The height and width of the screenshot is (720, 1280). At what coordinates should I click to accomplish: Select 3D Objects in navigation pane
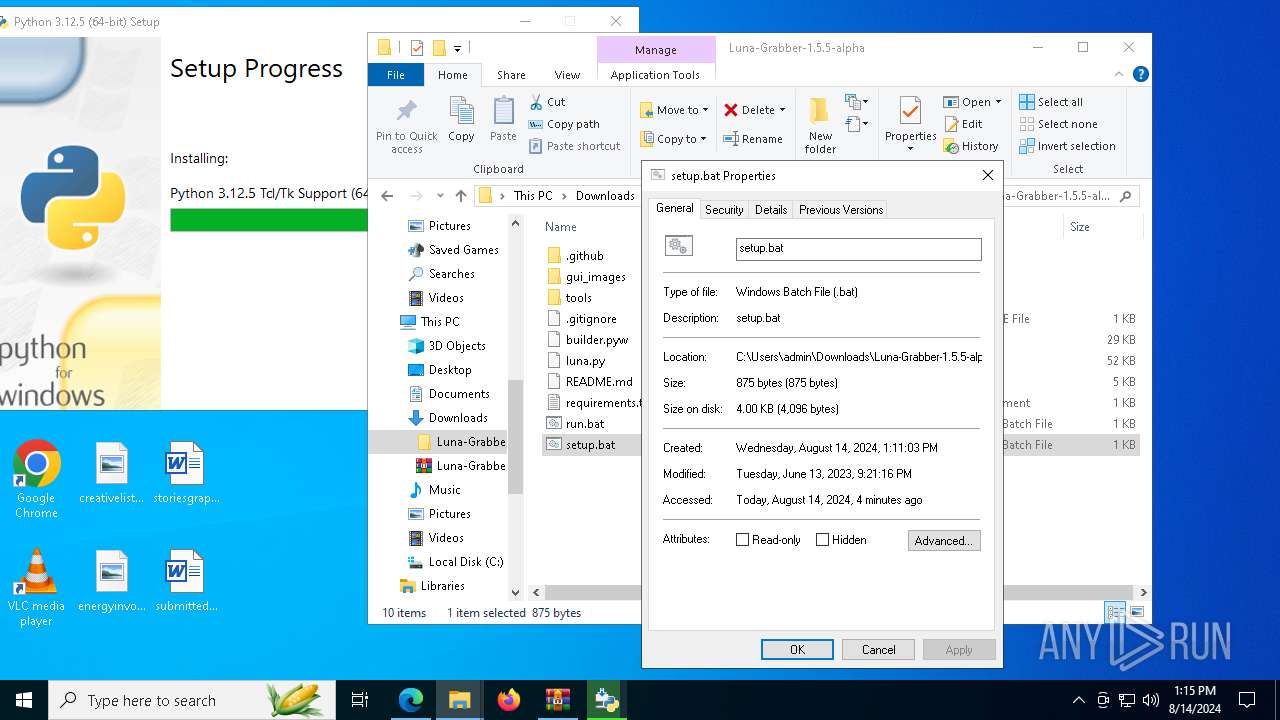457,346
